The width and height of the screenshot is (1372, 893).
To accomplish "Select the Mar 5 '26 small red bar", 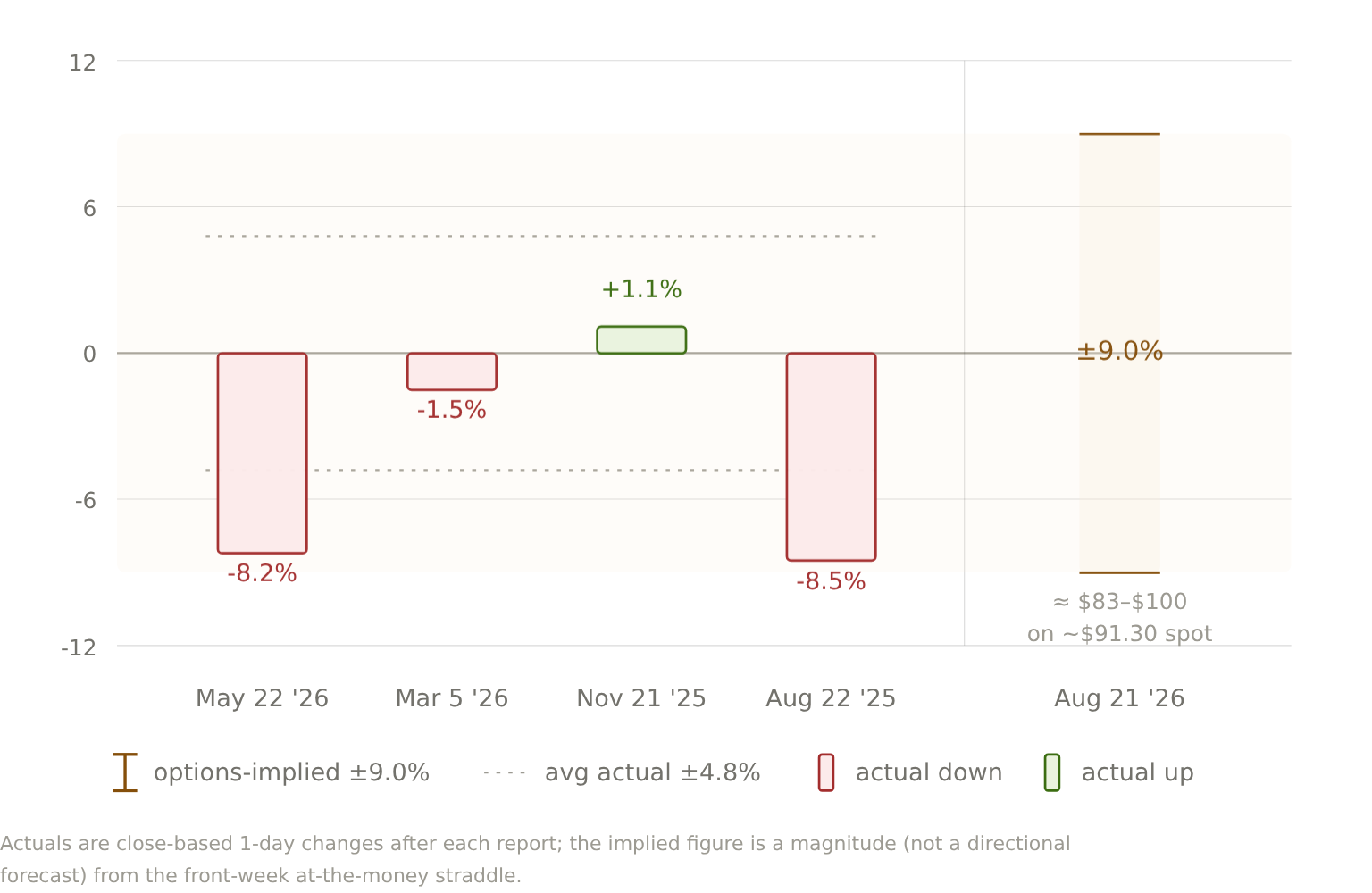I will pyautogui.click(x=452, y=371).
